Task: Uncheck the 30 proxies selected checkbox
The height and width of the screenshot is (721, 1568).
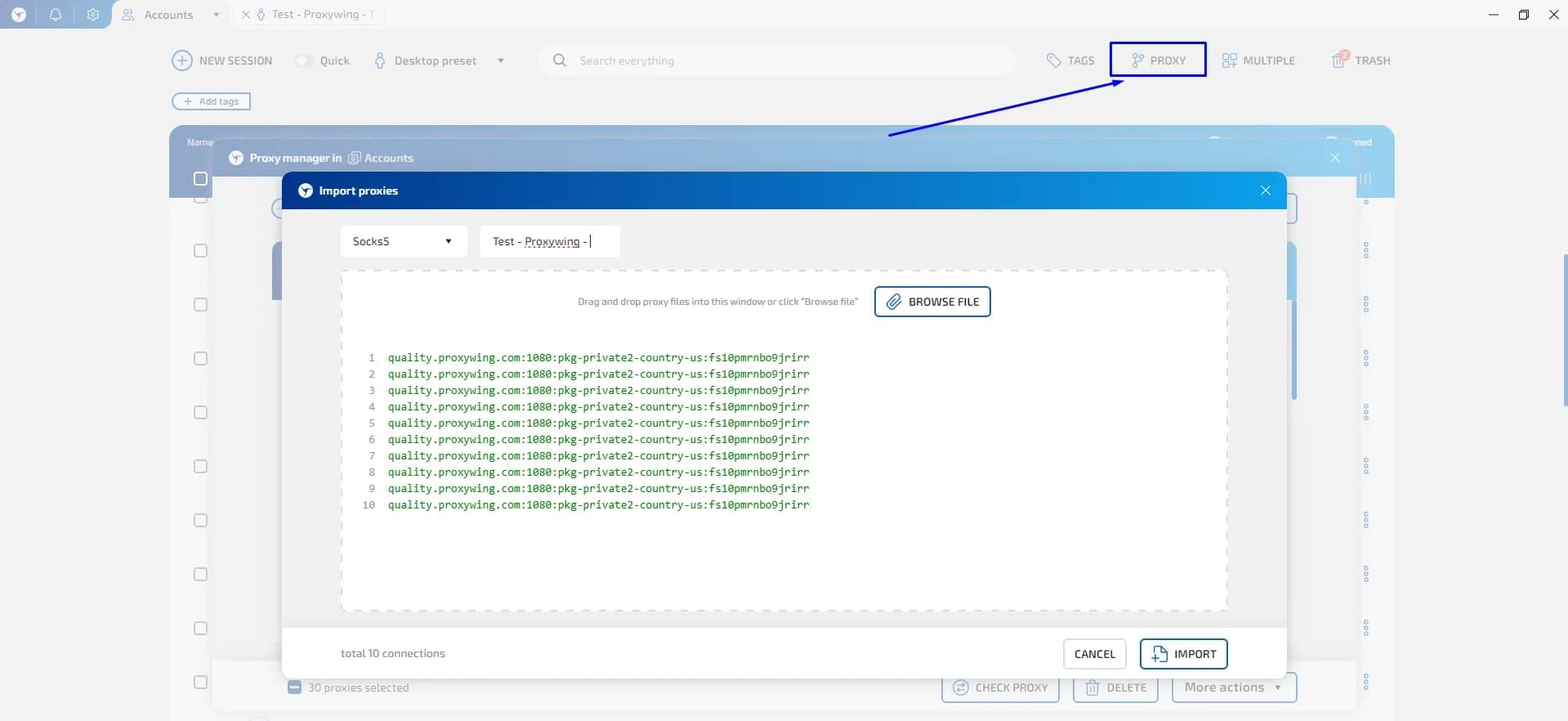Action: pyautogui.click(x=295, y=687)
